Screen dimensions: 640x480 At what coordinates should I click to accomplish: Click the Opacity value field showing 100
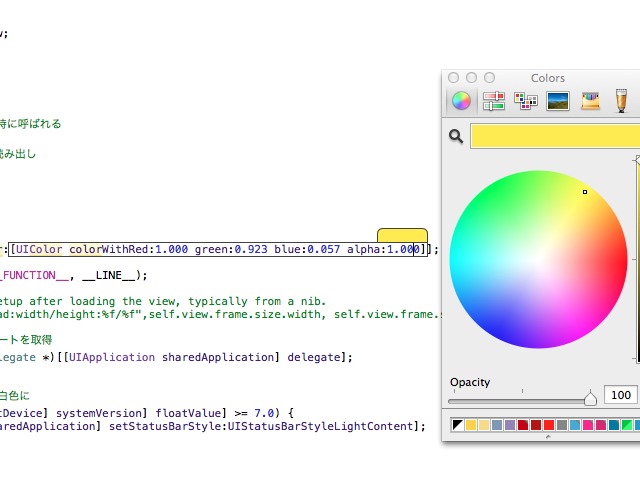(621, 395)
